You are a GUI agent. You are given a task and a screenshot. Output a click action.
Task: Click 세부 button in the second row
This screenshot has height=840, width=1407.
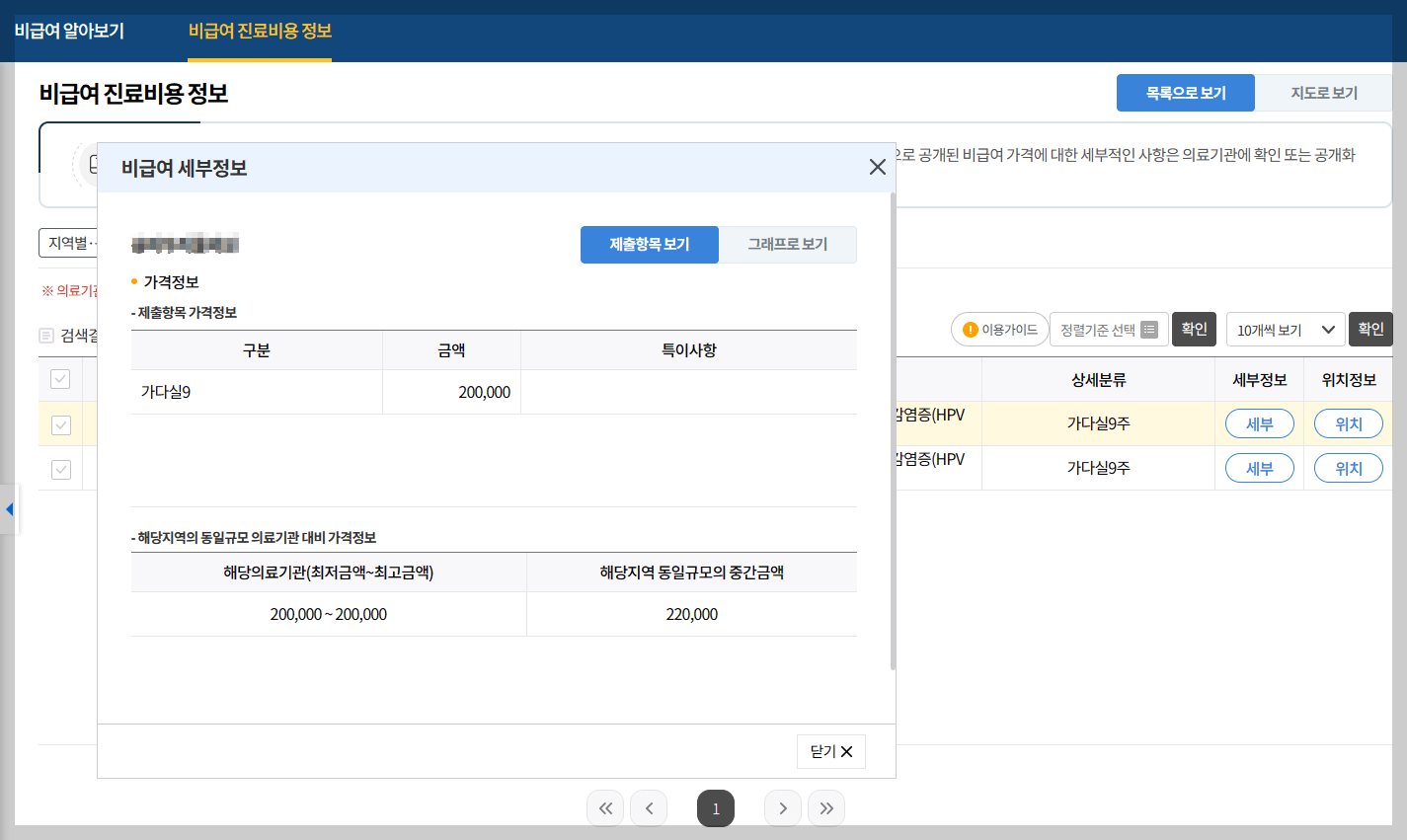(1260, 468)
